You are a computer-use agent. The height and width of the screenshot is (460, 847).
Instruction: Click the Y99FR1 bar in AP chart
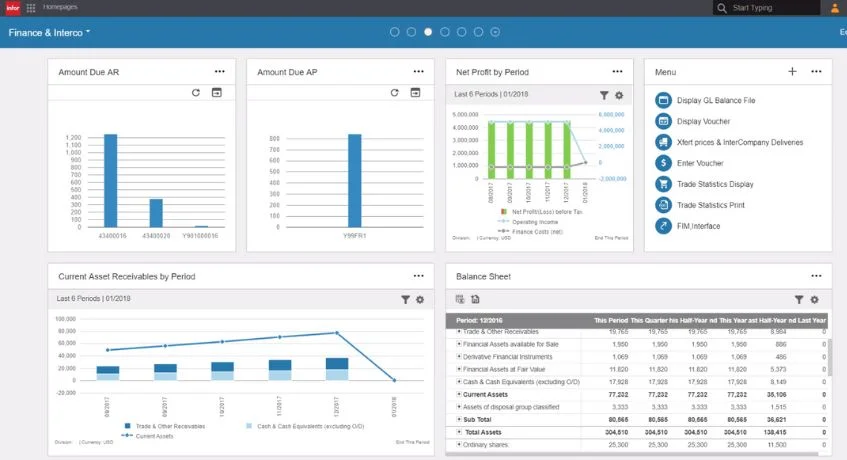[x=354, y=180]
